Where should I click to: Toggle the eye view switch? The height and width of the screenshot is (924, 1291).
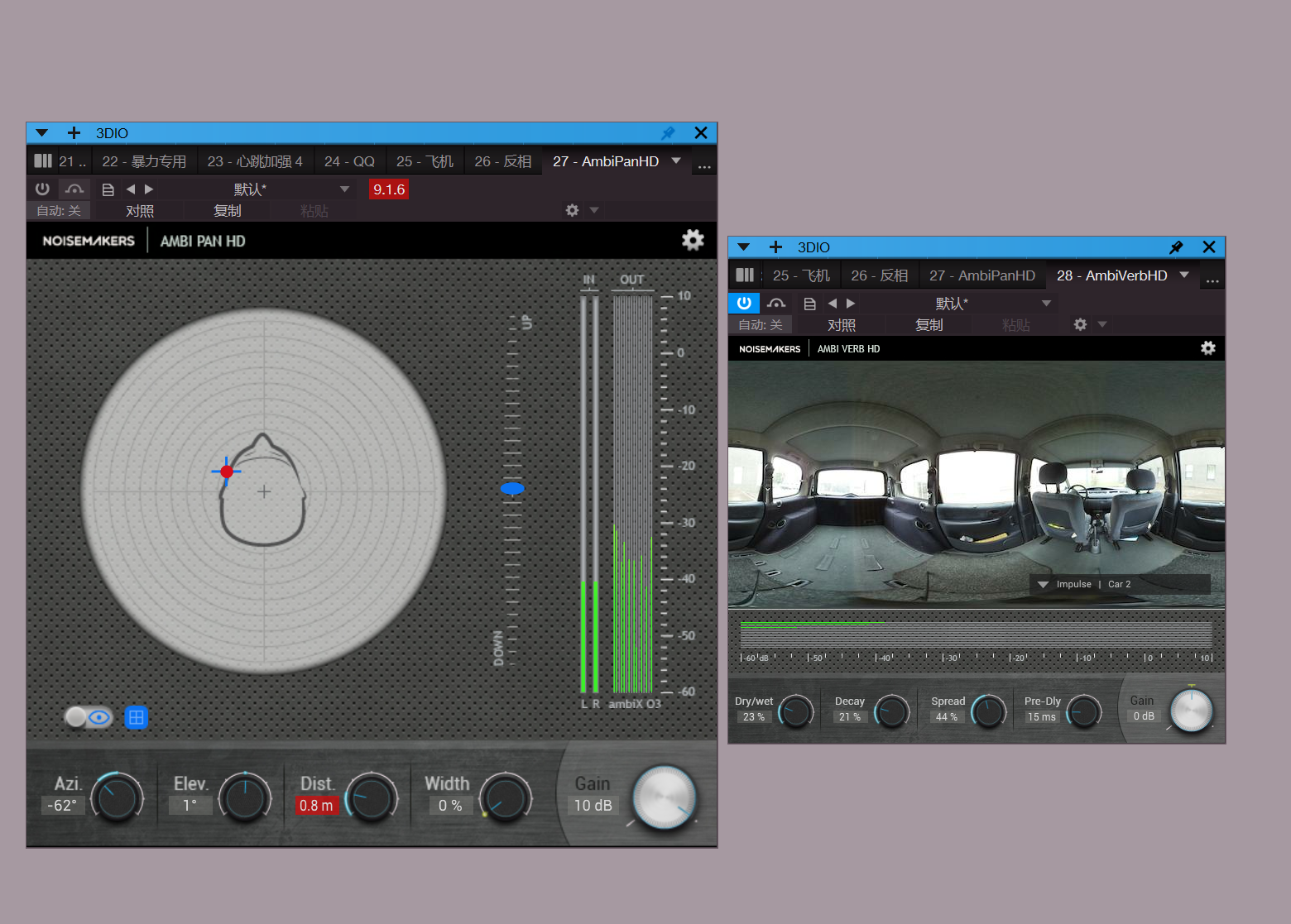pyautogui.click(x=89, y=717)
